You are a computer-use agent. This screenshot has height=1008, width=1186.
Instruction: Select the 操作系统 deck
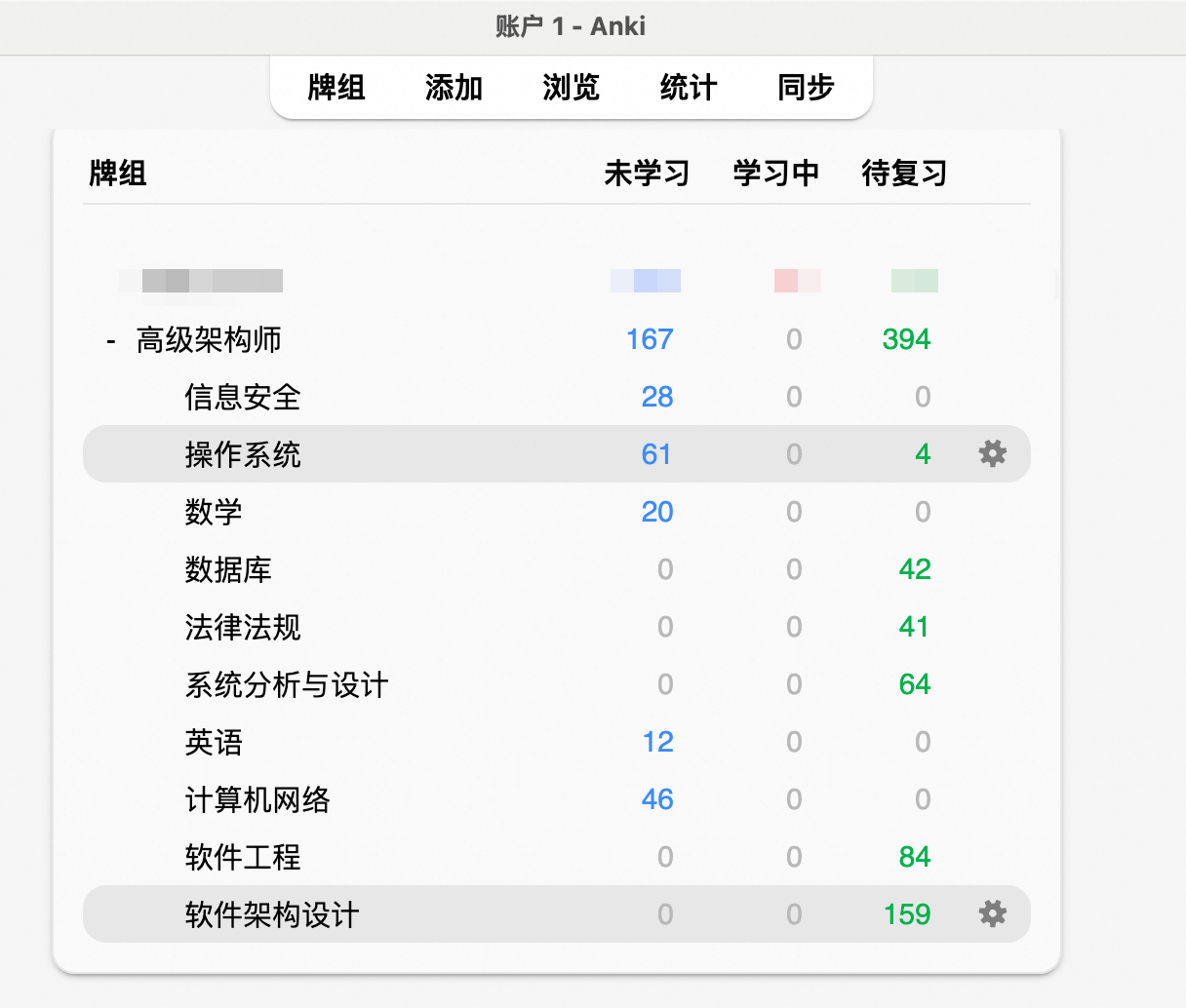tap(243, 454)
